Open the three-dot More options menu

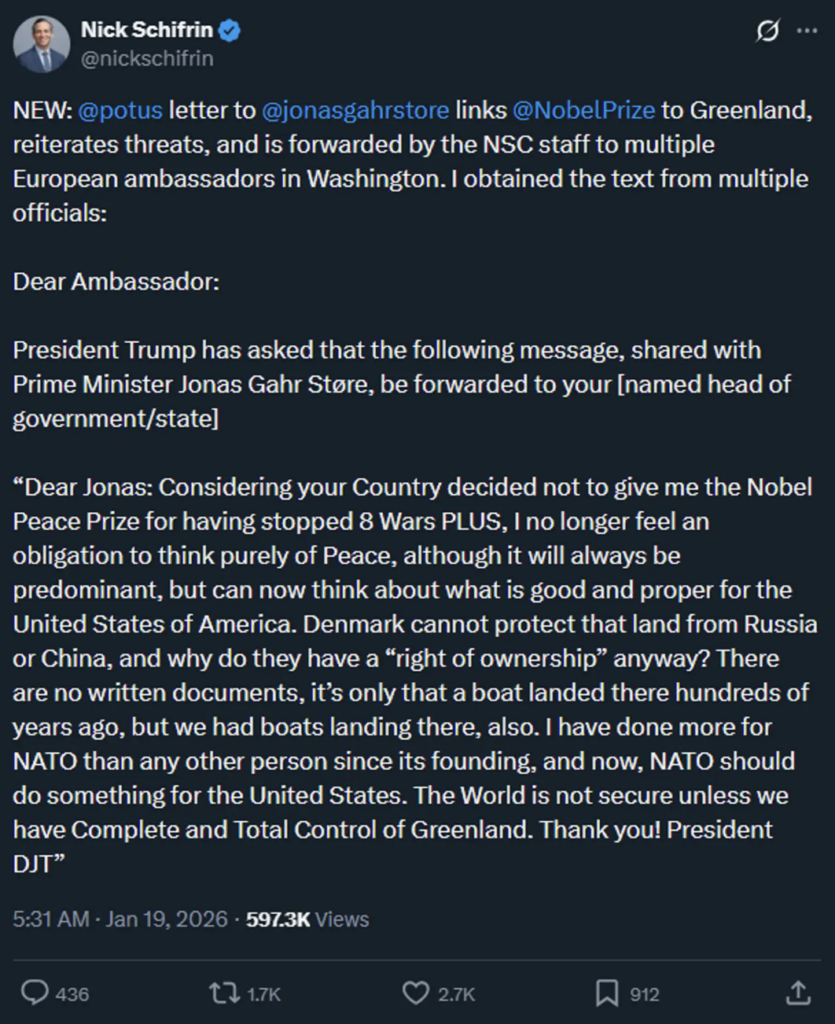[806, 32]
